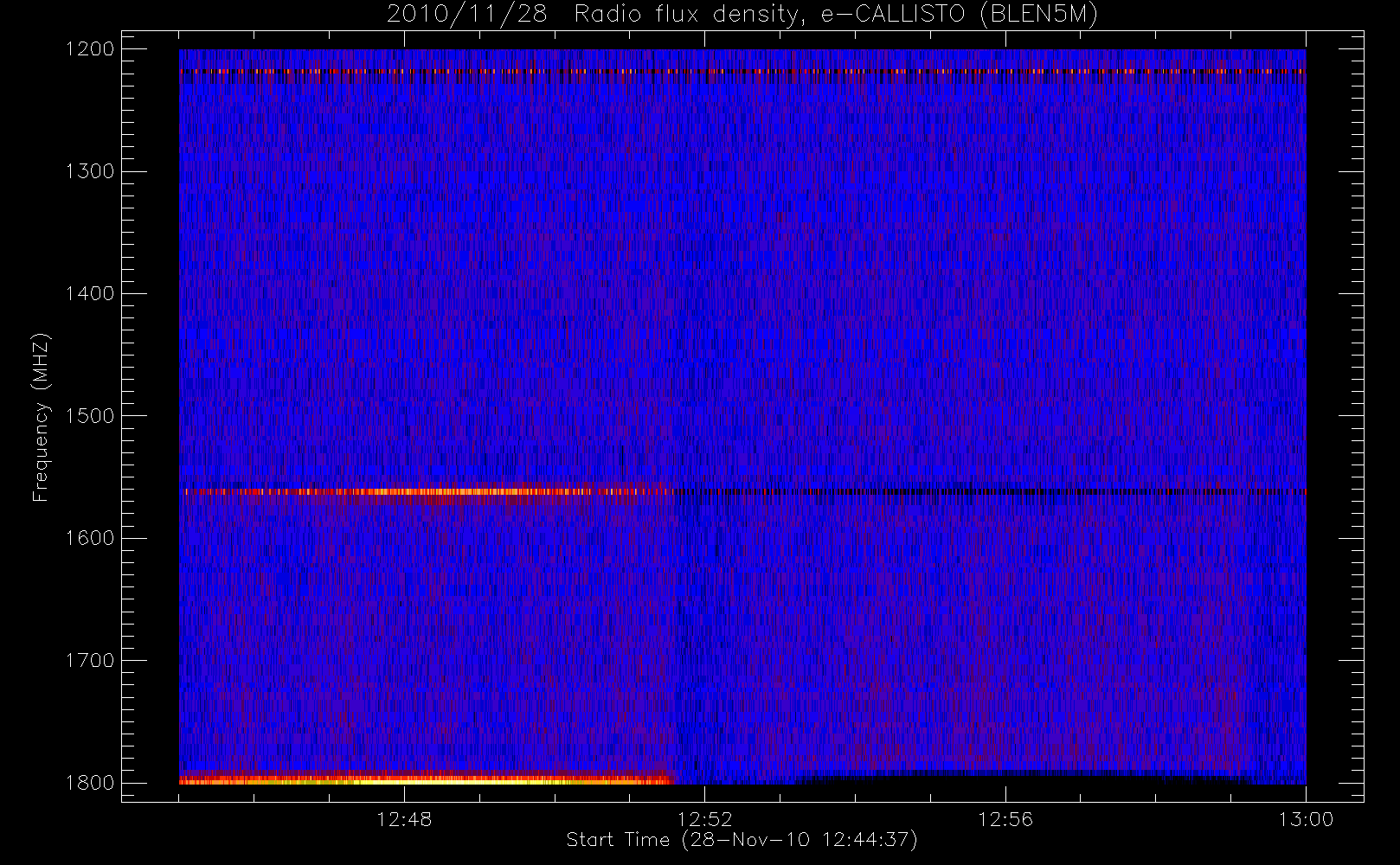Click the 1200 frequency tick label
Image resolution: width=1400 pixels, height=865 pixels.
pos(90,49)
